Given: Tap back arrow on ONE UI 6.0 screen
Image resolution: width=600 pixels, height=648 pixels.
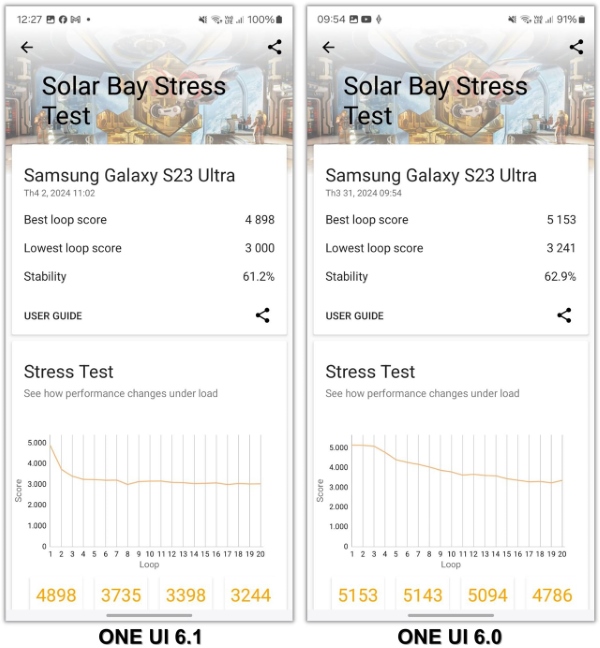Looking at the screenshot, I should pos(328,47).
